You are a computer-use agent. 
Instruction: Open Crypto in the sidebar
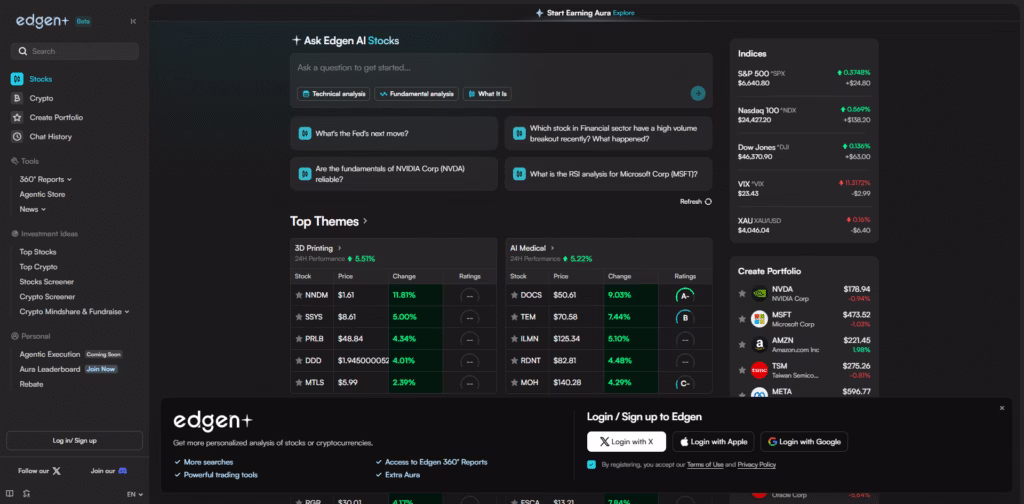coord(41,98)
